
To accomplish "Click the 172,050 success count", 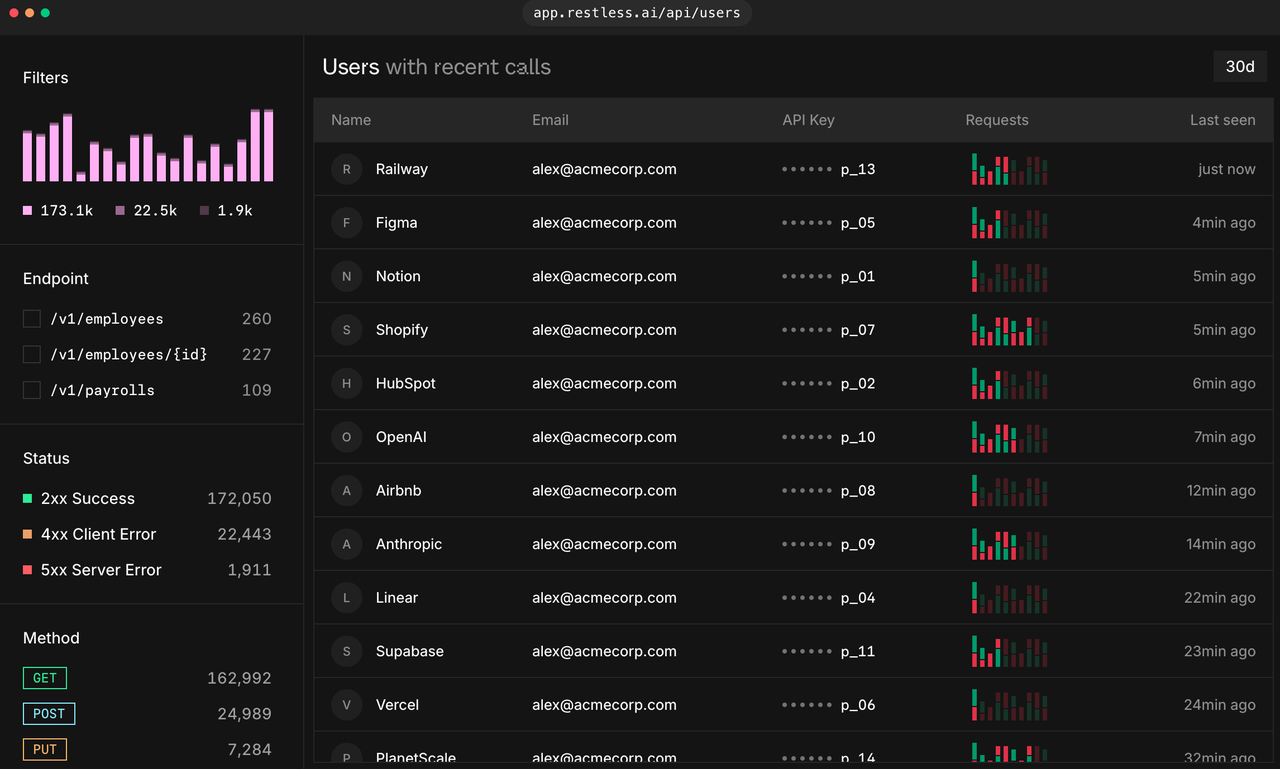I will pyautogui.click(x=239, y=498).
